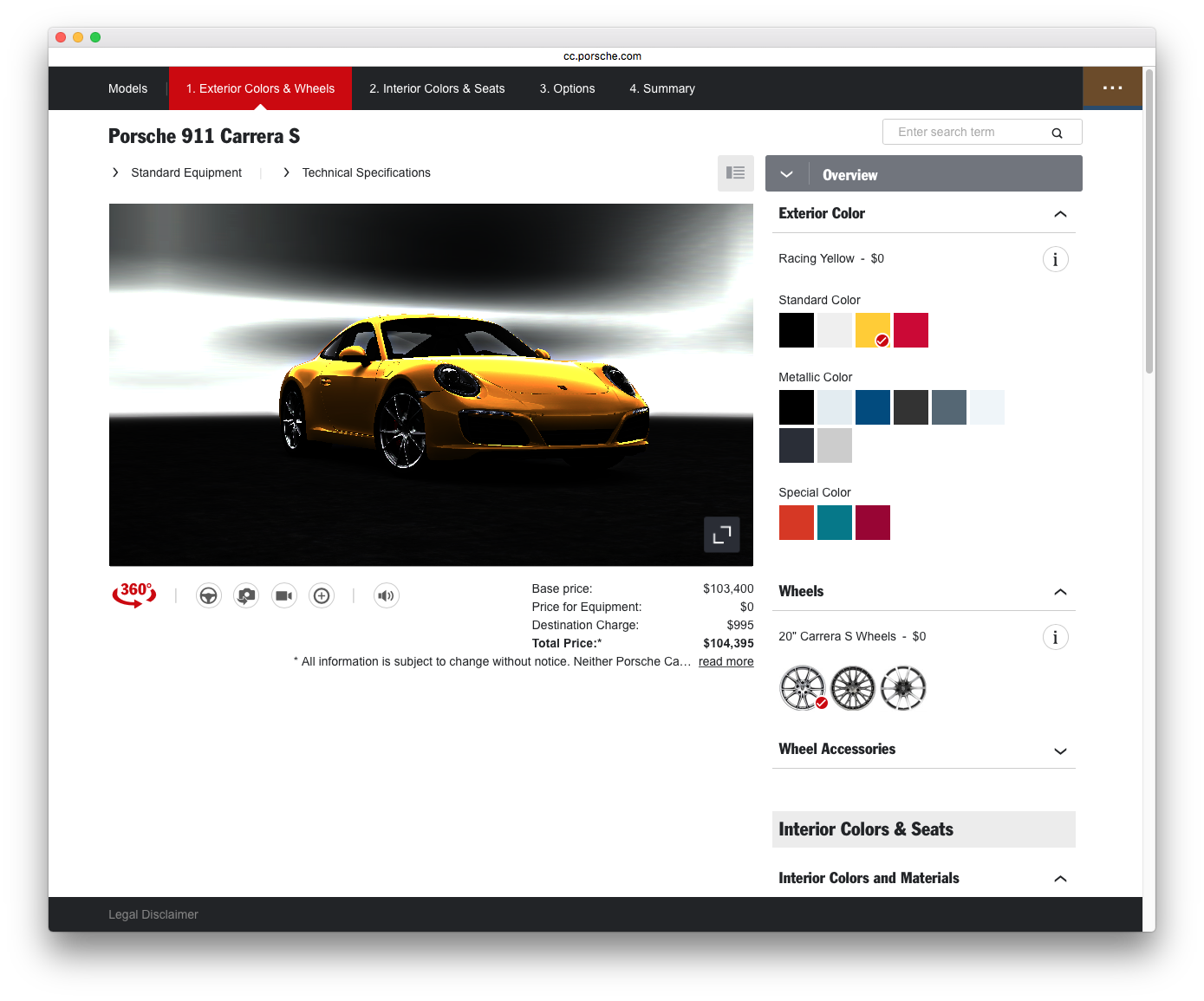Choose the red standard color swatch
Screen dimensions: 1204x1001
click(x=911, y=330)
